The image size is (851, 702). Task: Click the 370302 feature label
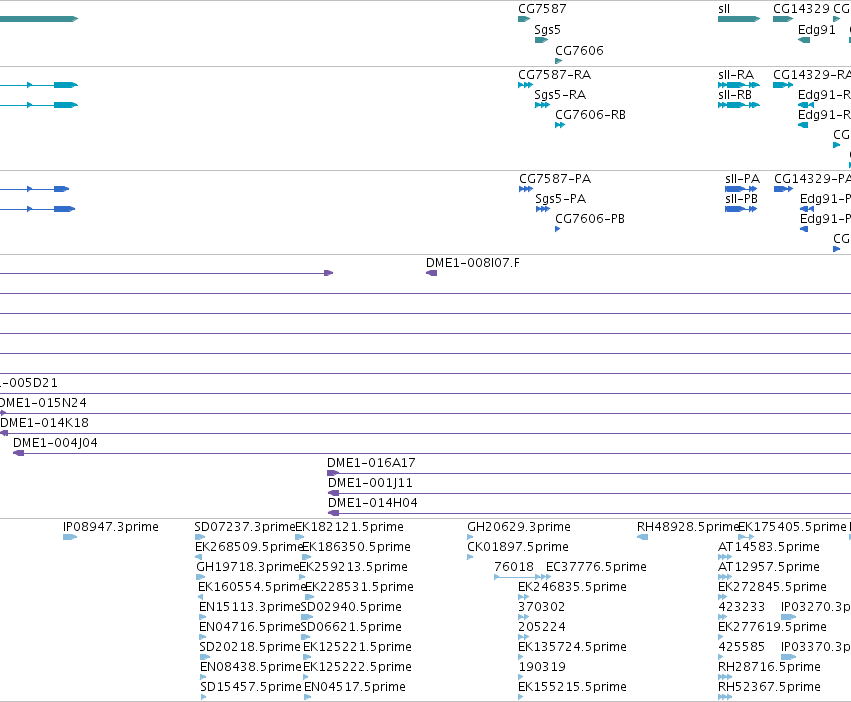click(x=542, y=607)
